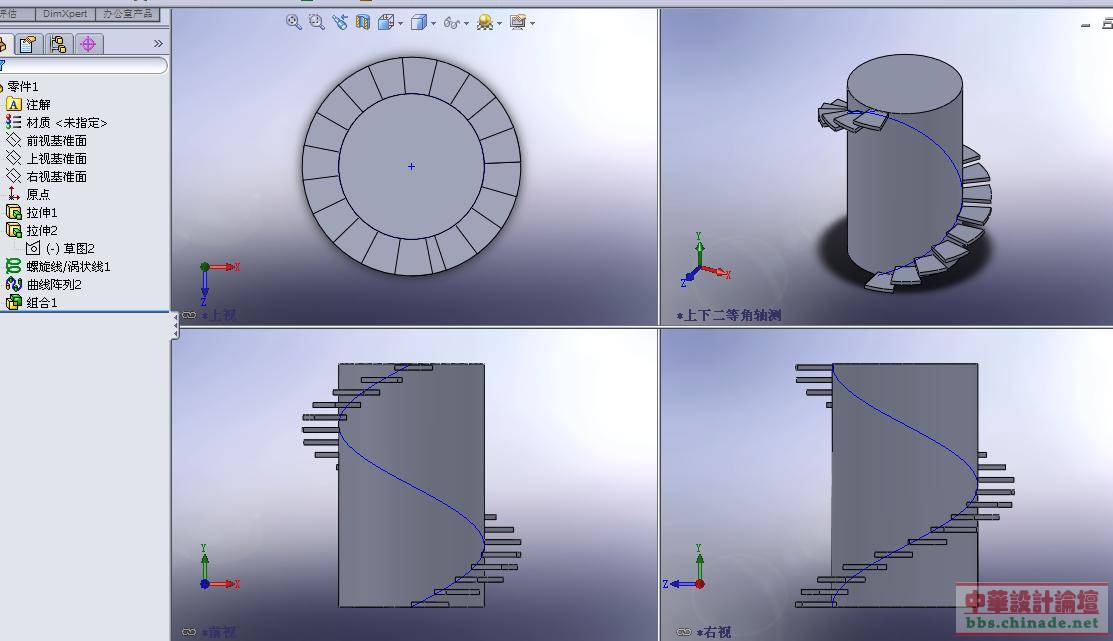Open the PropertyManager tab icon

[x=28, y=44]
